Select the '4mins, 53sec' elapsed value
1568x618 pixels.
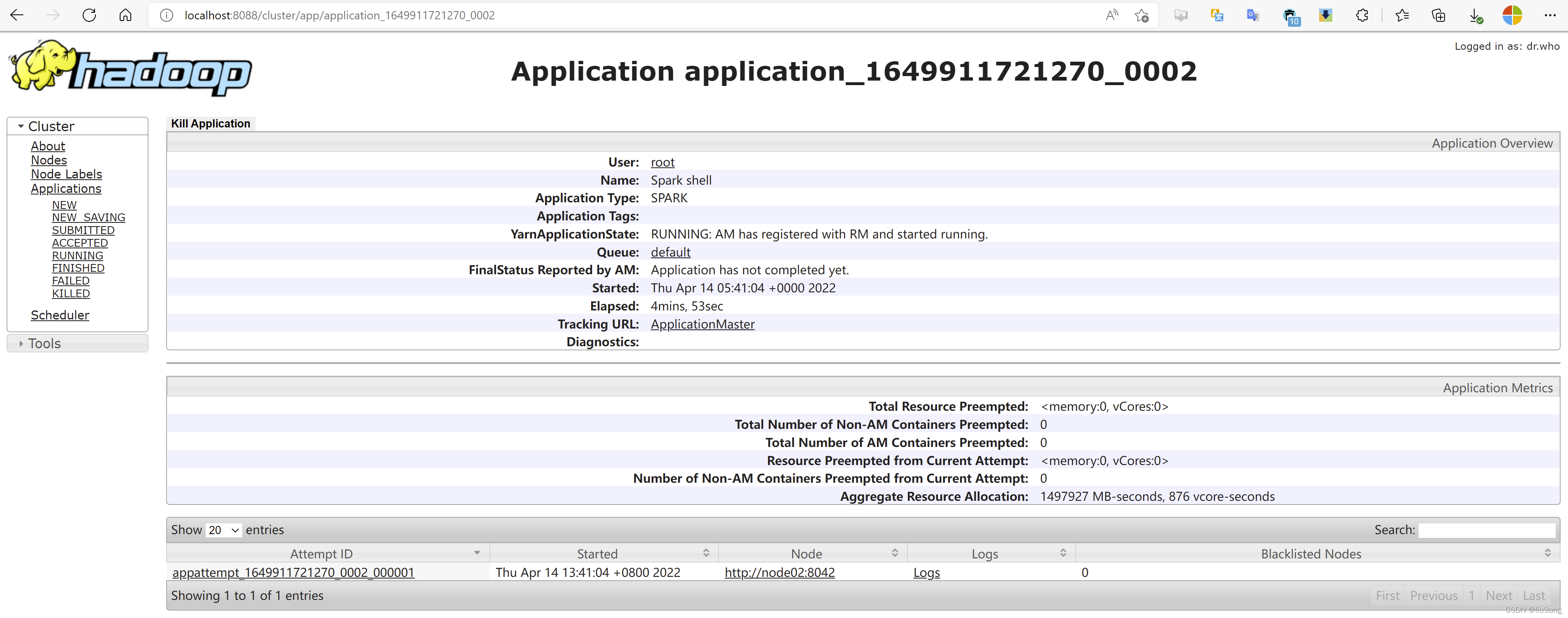pos(687,306)
